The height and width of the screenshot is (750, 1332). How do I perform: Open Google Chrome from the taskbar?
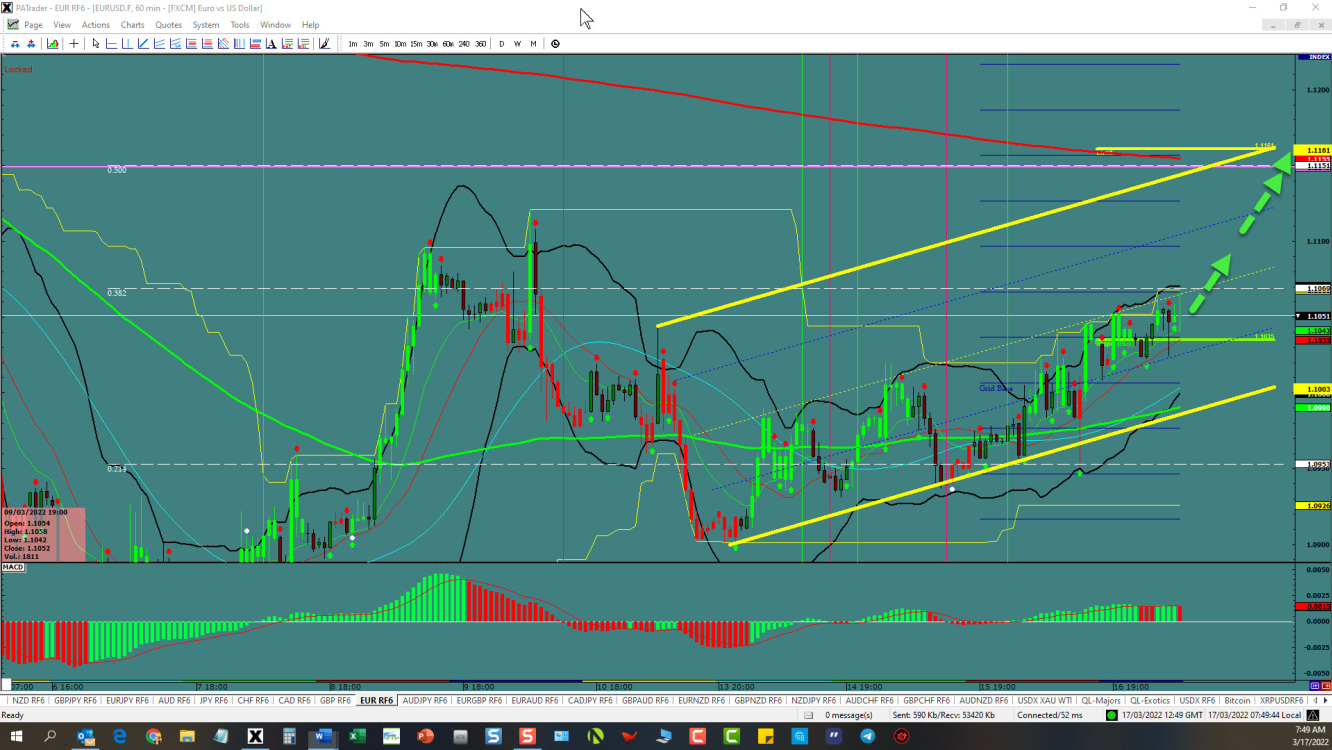pos(153,736)
